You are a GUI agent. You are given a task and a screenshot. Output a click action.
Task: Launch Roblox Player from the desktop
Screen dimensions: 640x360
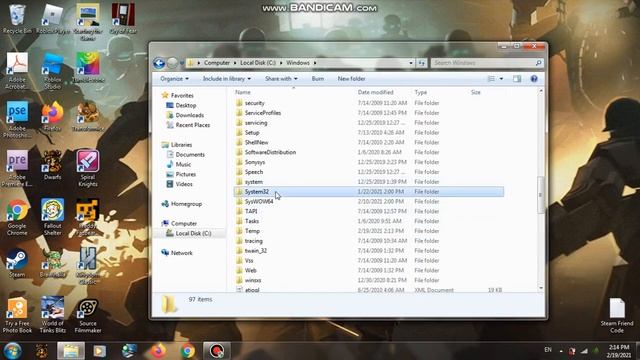click(x=53, y=19)
